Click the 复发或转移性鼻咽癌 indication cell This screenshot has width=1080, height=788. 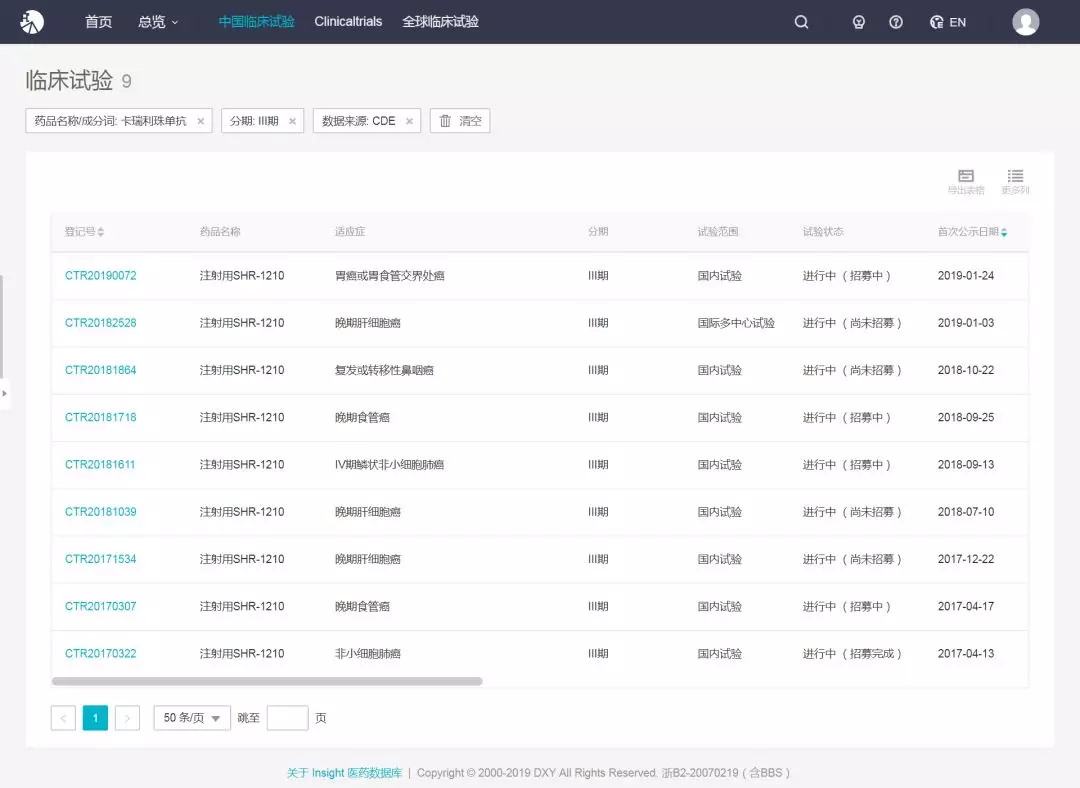[x=384, y=370]
